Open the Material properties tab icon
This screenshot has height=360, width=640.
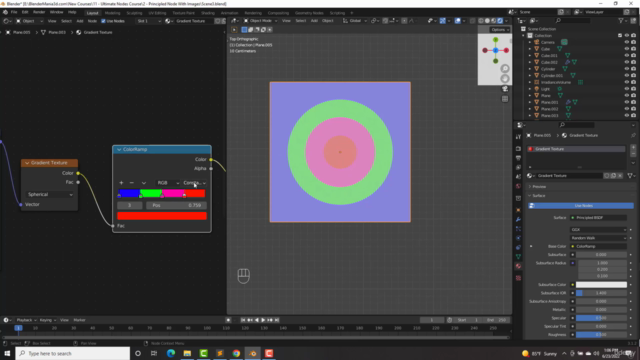(x=518, y=266)
